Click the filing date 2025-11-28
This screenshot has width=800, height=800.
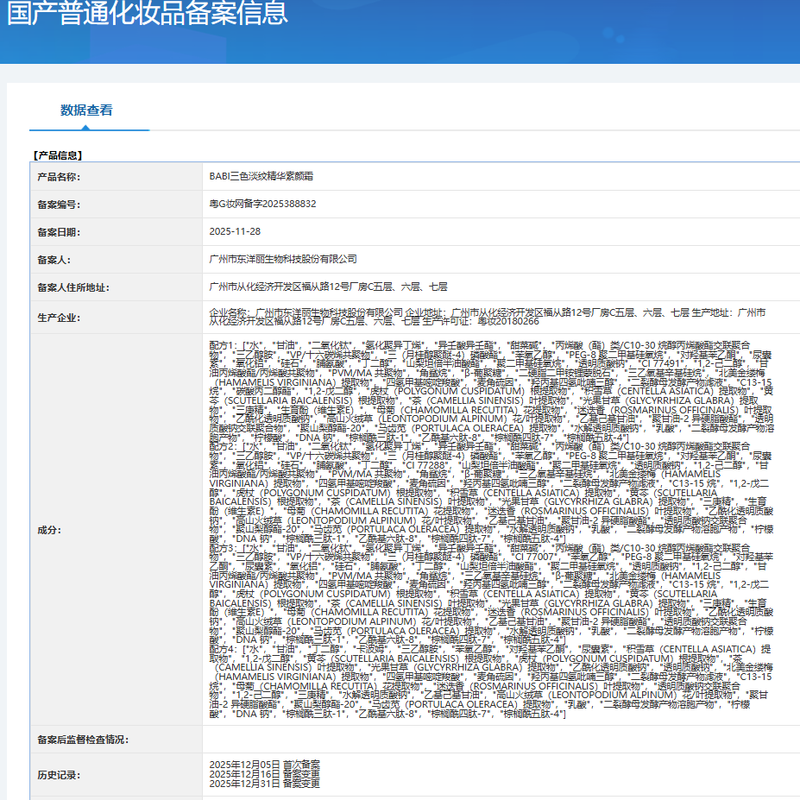234,231
